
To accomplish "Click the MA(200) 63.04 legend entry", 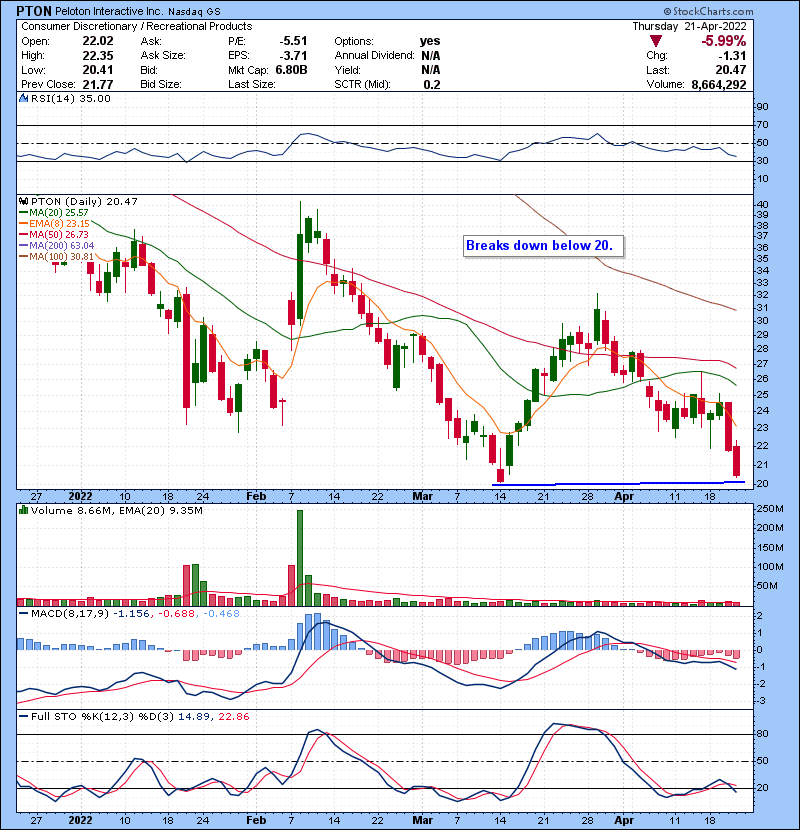I will point(57,246).
